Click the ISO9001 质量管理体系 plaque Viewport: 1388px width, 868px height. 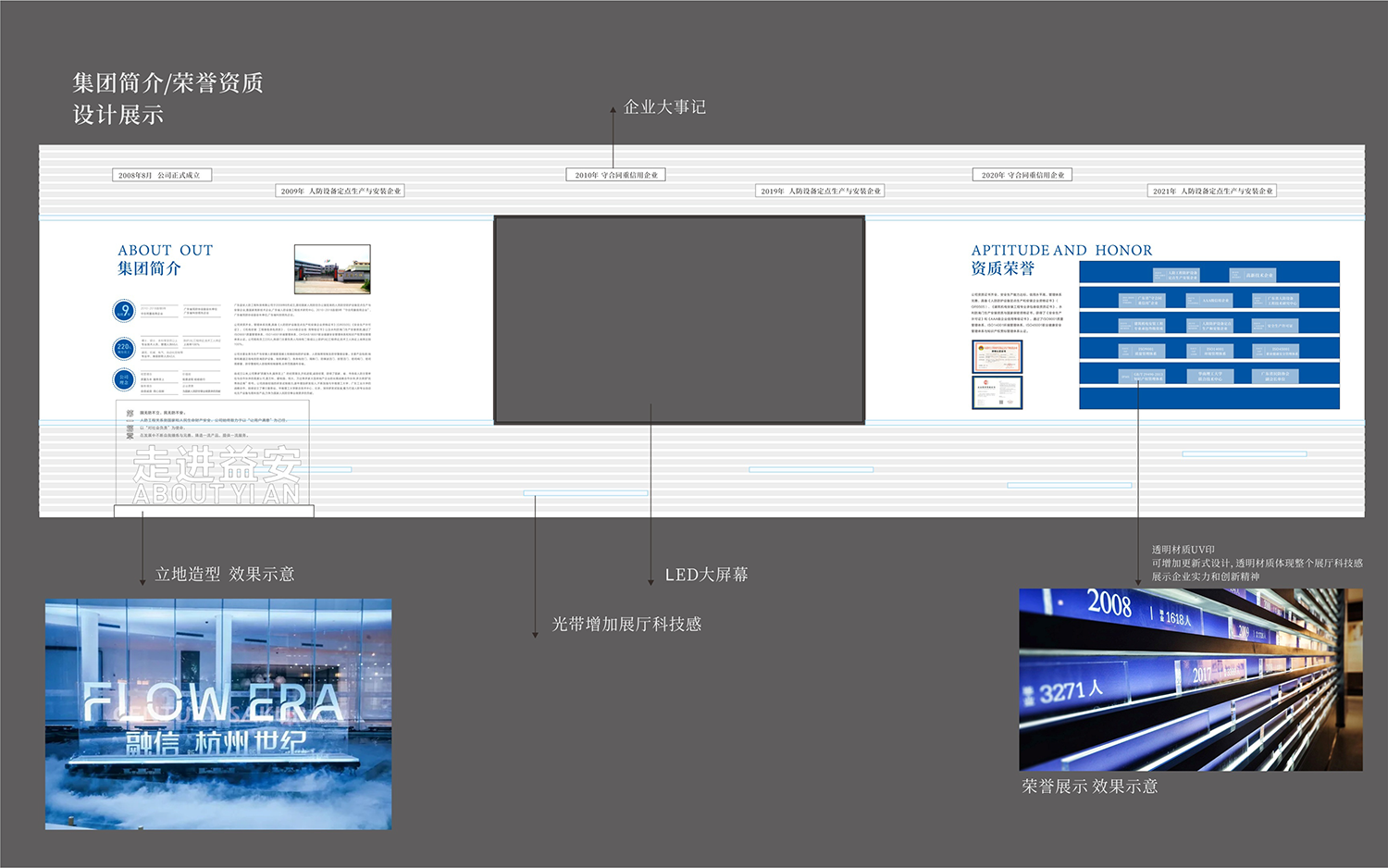click(1142, 351)
